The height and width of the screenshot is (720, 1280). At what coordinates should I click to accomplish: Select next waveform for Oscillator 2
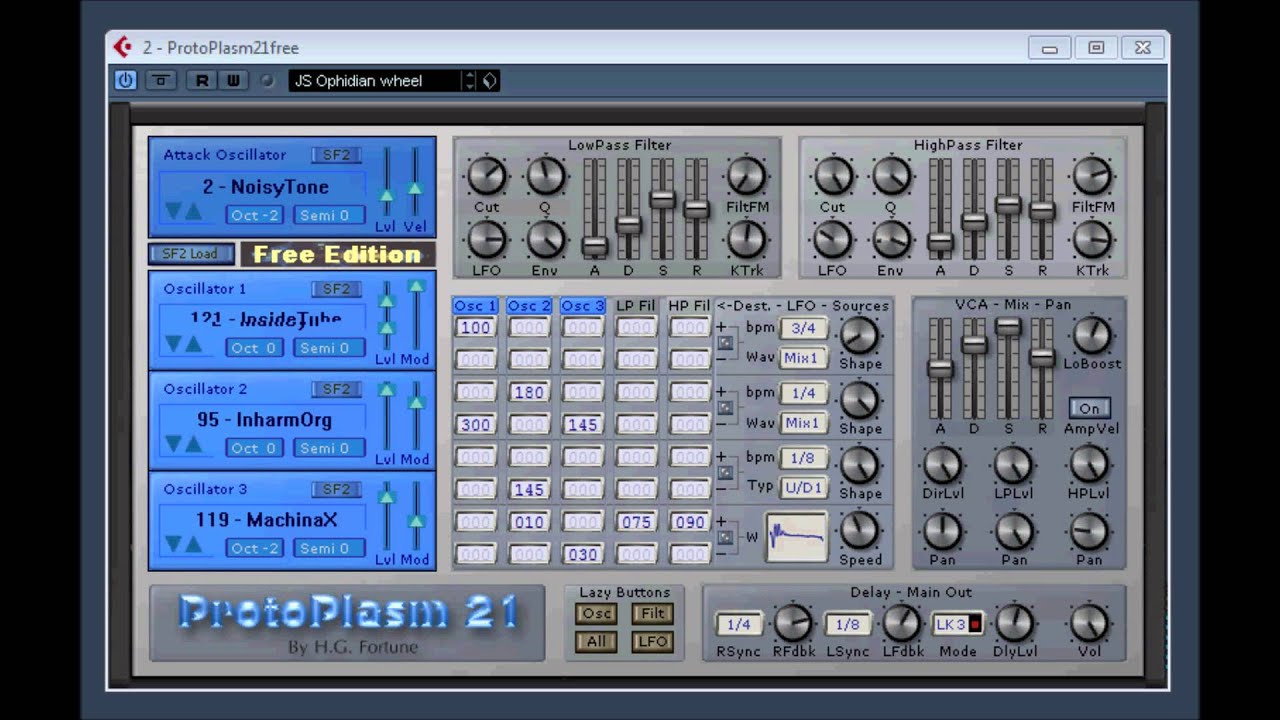pos(193,444)
